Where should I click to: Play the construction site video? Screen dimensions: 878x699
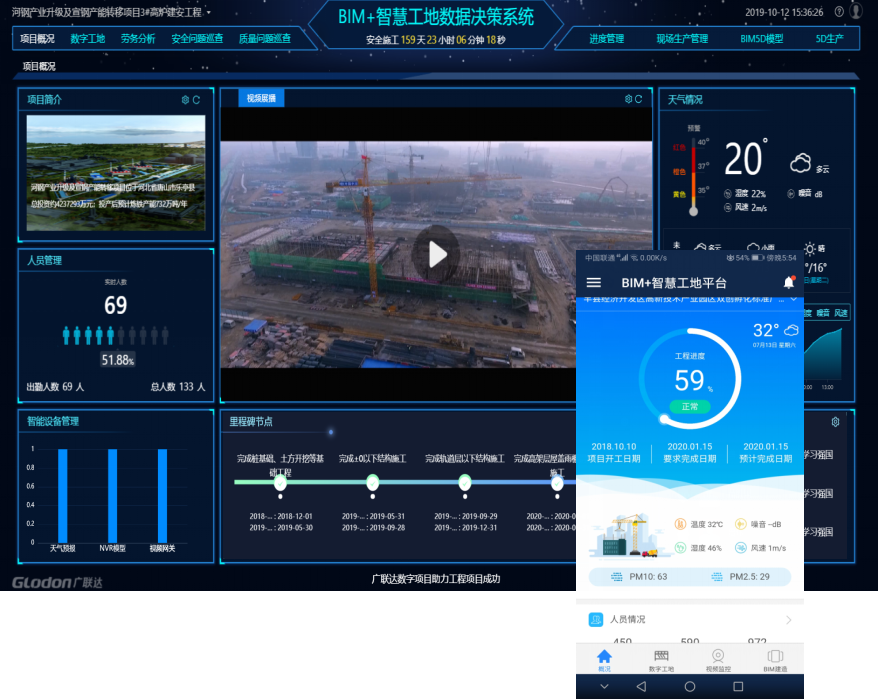[x=437, y=254]
